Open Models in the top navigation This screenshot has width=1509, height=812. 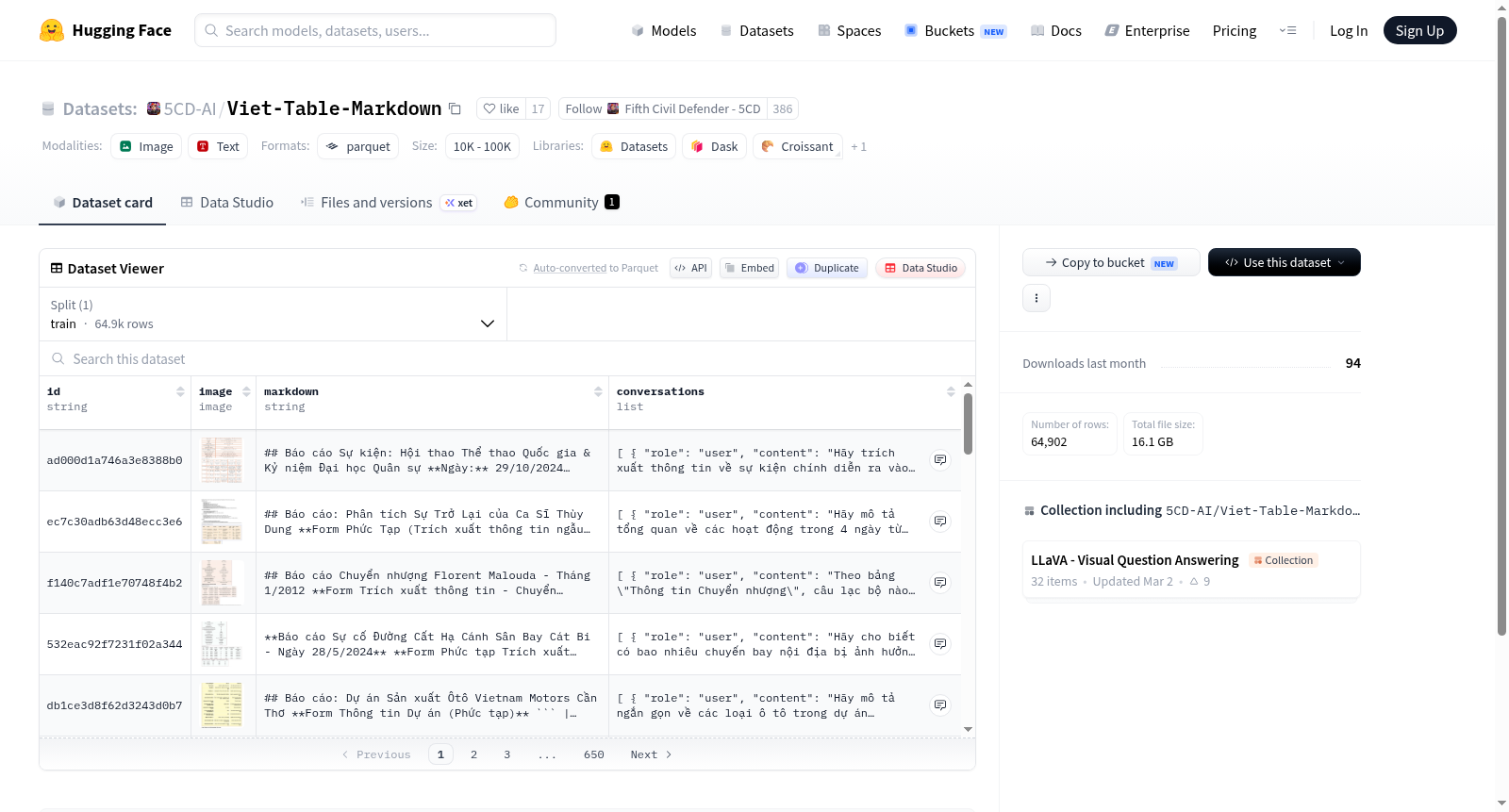664,30
